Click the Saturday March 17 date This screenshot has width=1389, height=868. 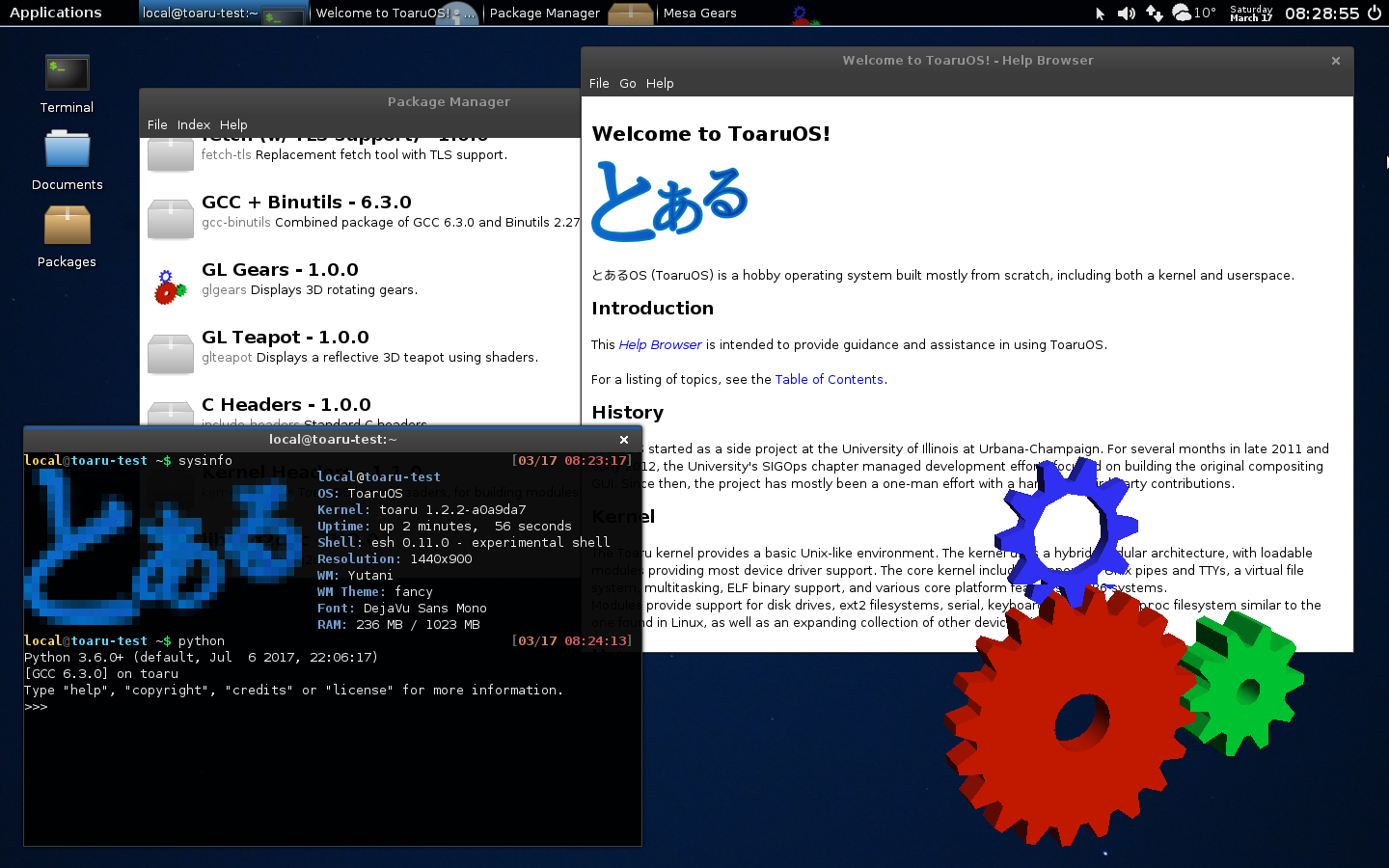(x=1251, y=14)
